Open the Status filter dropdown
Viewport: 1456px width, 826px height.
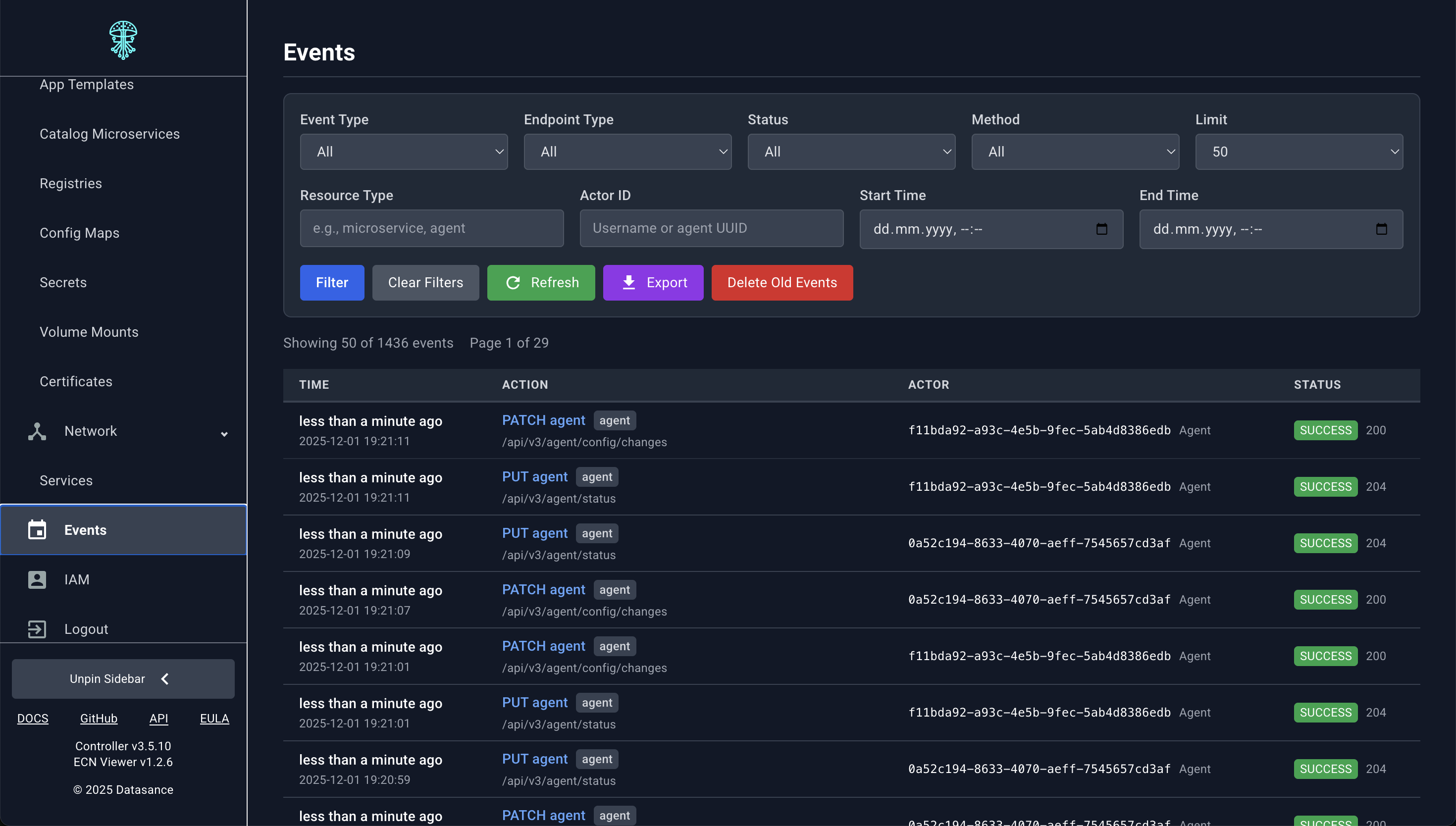tap(851, 152)
